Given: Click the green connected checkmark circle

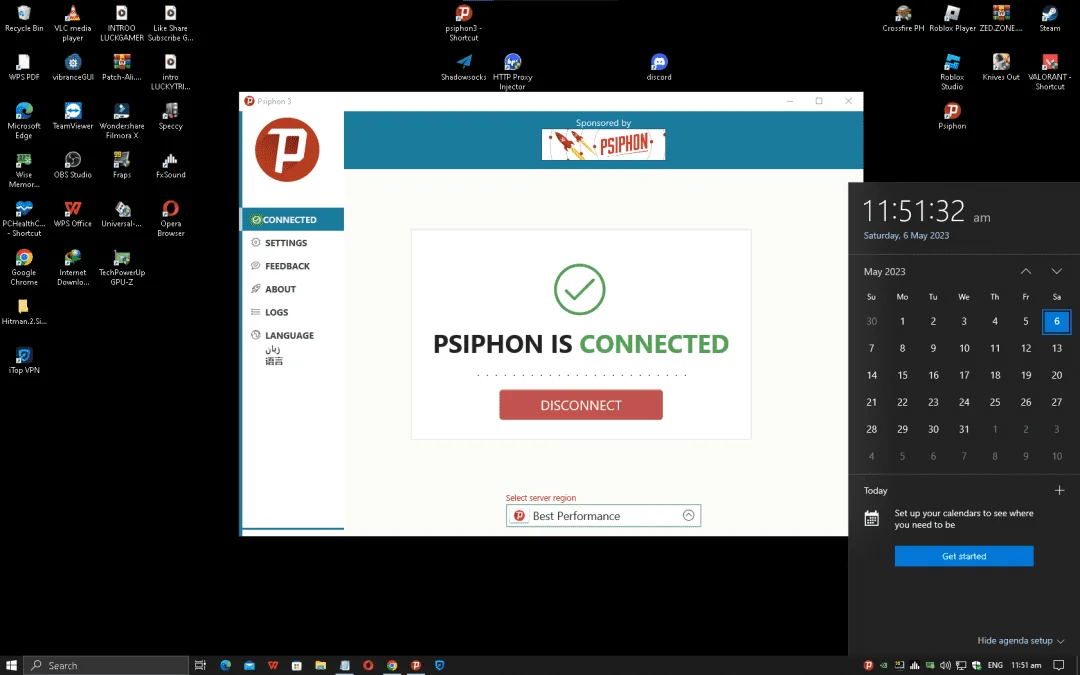Looking at the screenshot, I should point(579,289).
